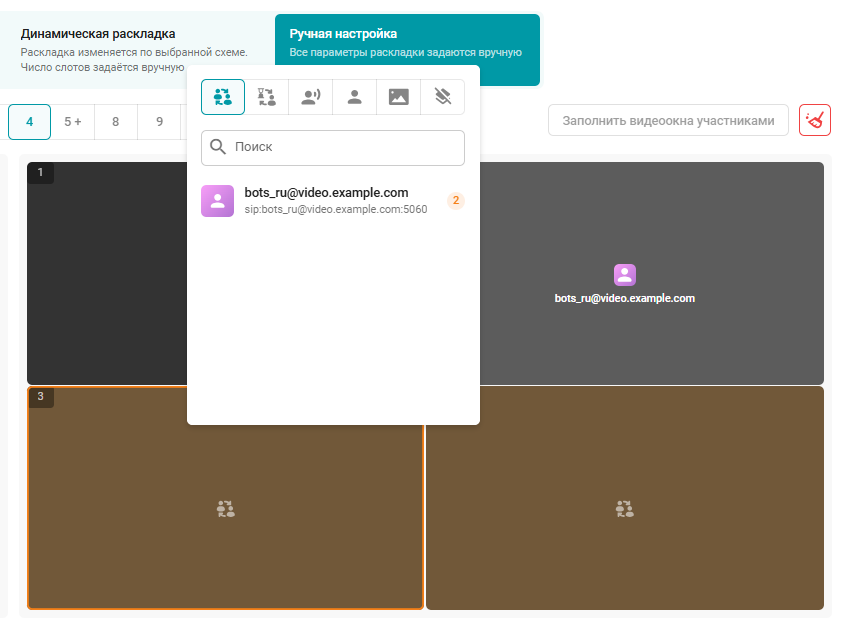Select the disabled layers slot icon
This screenshot has height=620, width=843.
coord(443,97)
